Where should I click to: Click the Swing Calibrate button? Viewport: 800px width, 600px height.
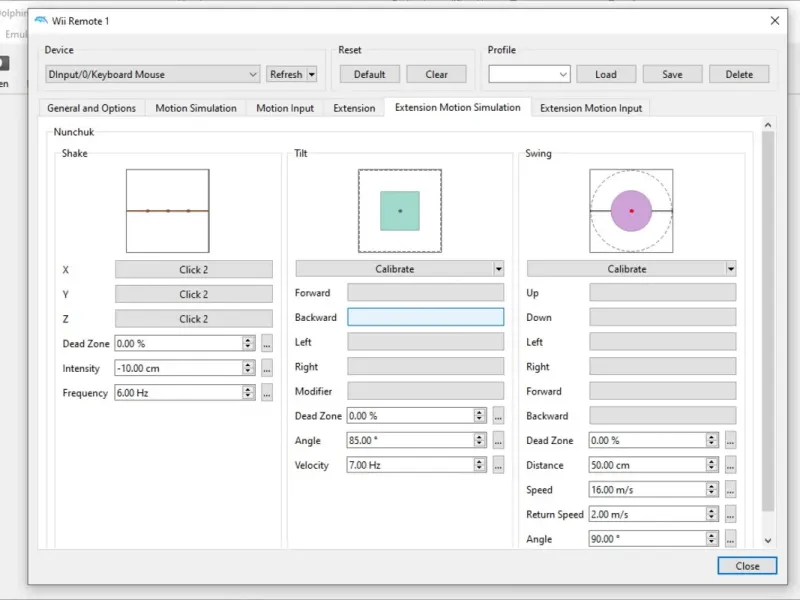[x=627, y=269]
